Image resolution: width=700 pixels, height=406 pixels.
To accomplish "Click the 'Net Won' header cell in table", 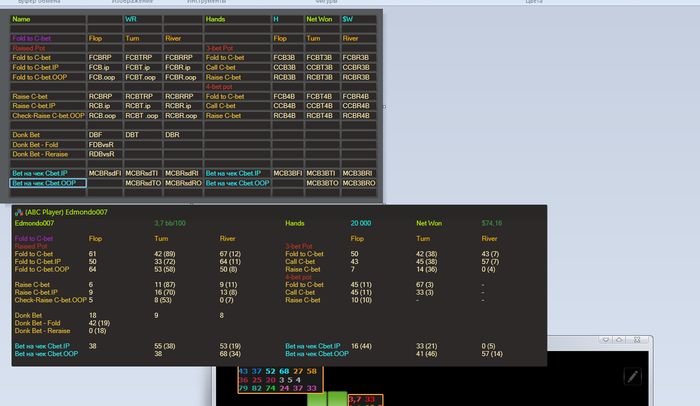I will [x=322, y=19].
